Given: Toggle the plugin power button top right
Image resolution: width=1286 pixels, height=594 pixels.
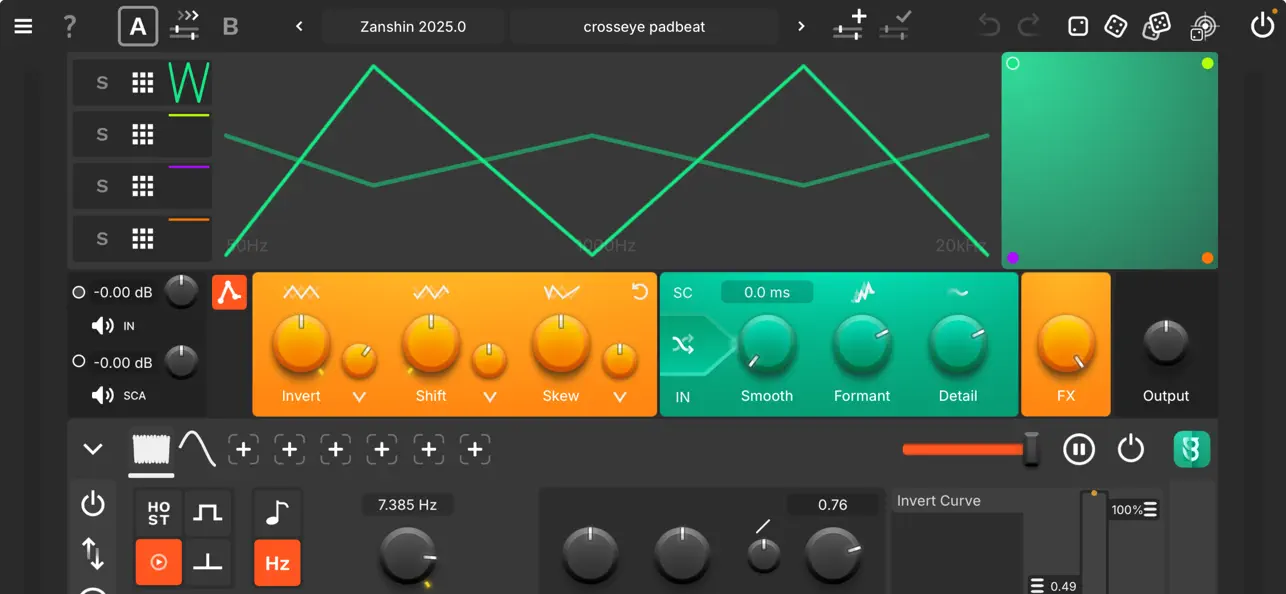Looking at the screenshot, I should pyautogui.click(x=1262, y=25).
